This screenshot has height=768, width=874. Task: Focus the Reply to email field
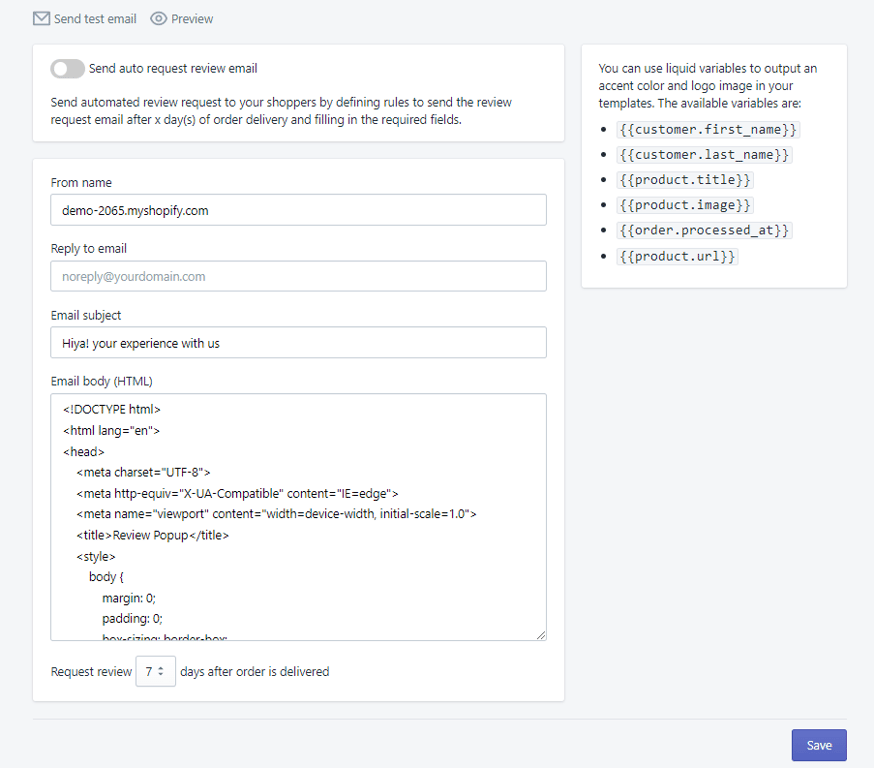coord(298,276)
